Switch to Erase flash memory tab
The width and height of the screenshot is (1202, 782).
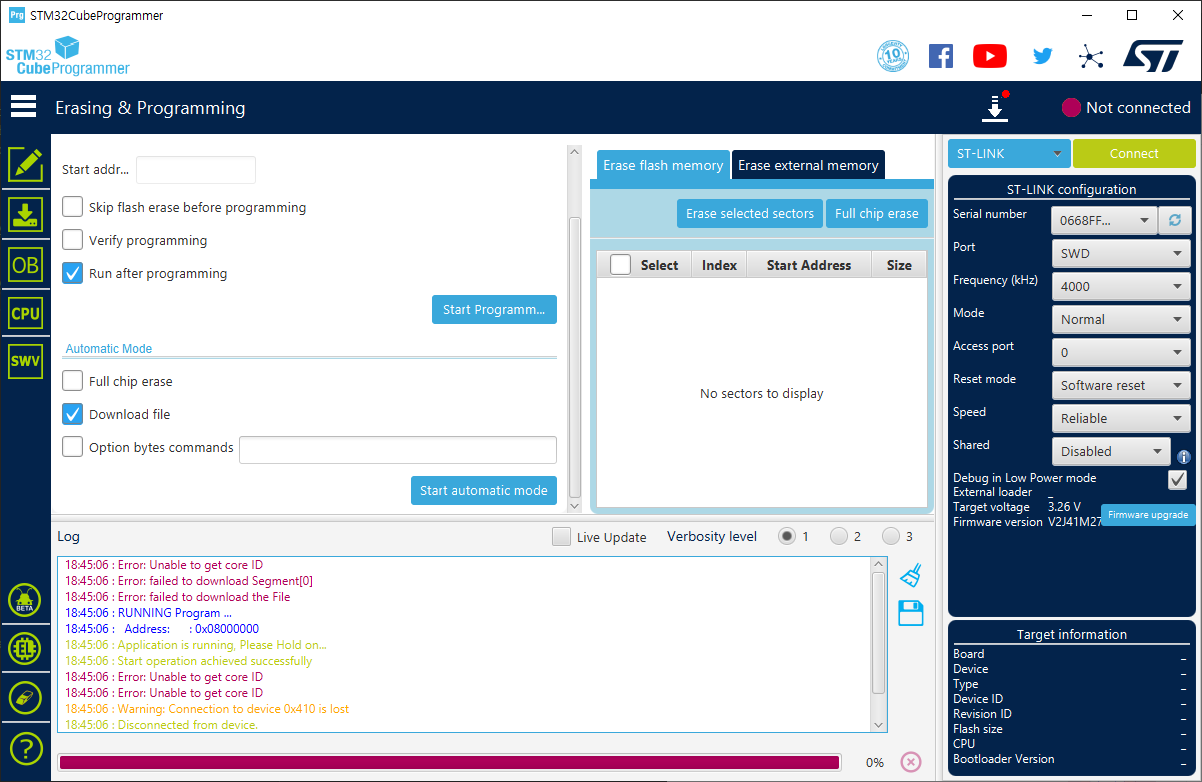663,165
